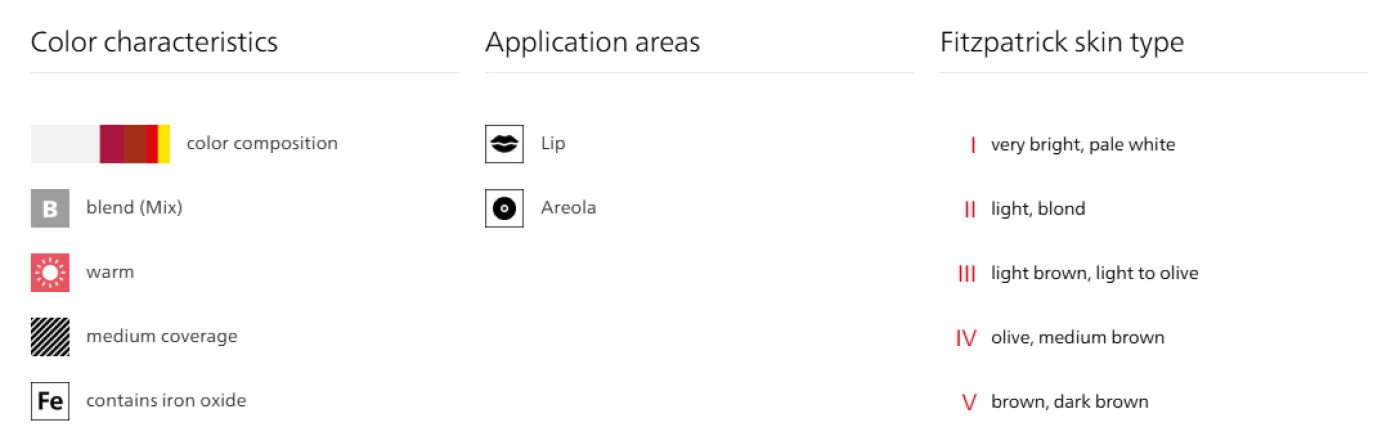Click the Application areas heading
This screenshot has width=1400, height=445.
click(592, 42)
